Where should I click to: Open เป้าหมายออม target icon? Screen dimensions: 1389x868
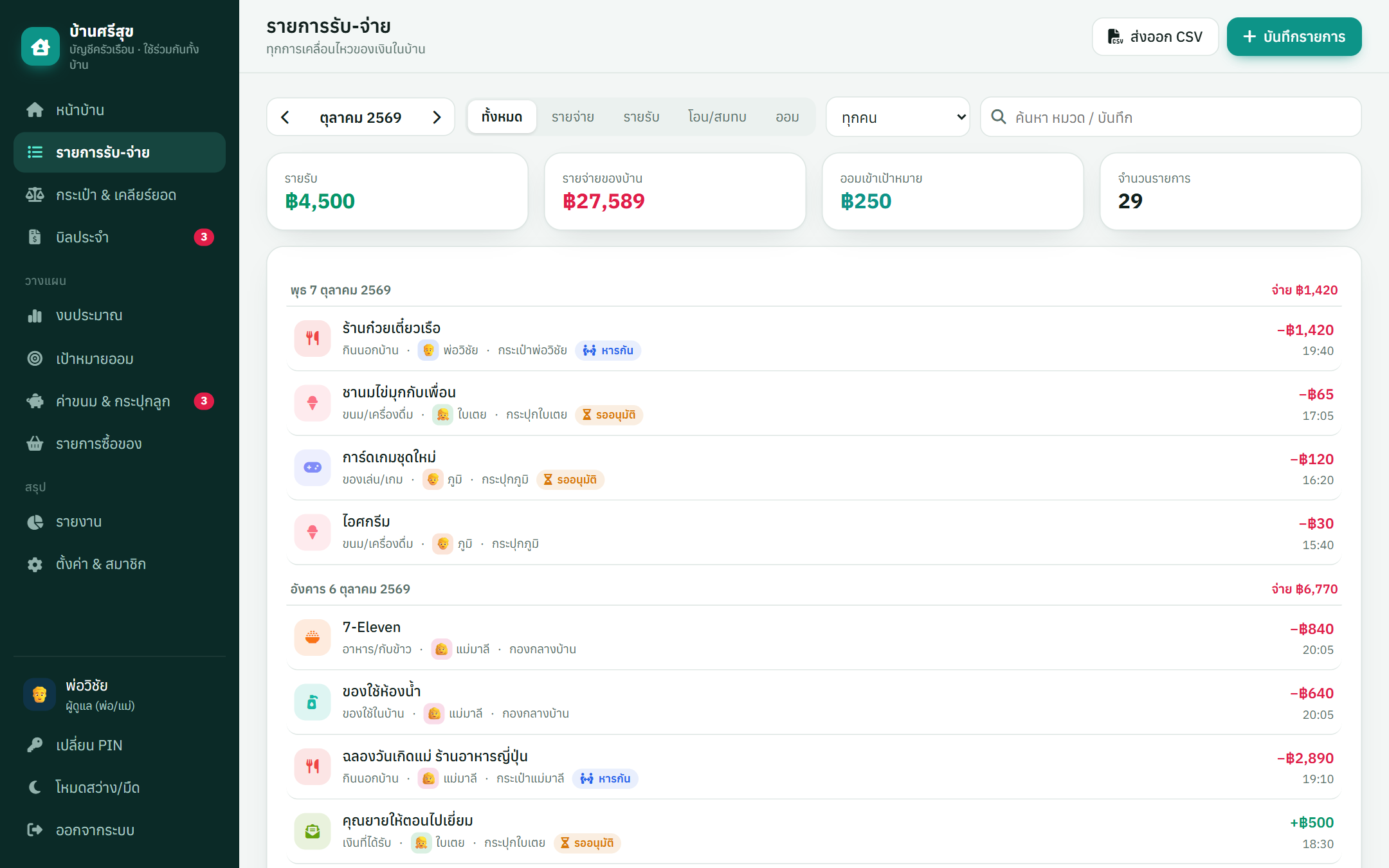click(35, 358)
